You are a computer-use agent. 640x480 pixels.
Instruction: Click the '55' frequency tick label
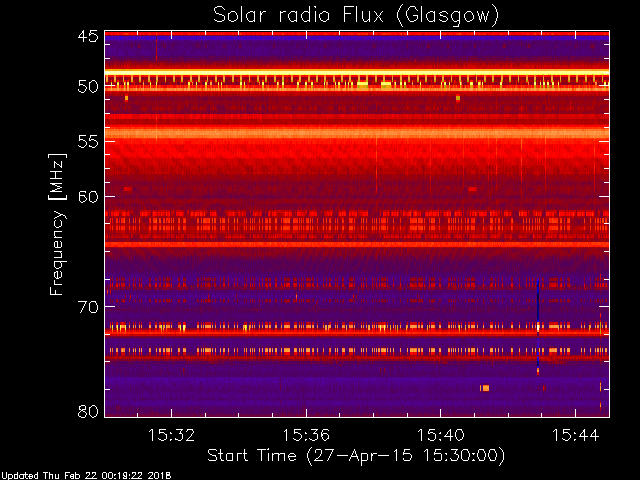coord(88,142)
